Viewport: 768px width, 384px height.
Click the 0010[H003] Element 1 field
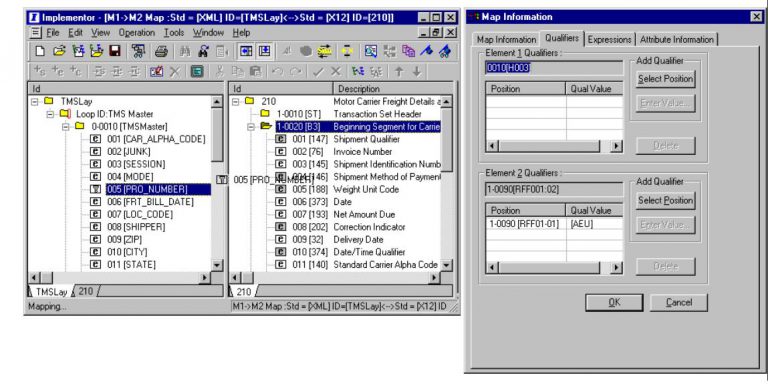(x=554, y=68)
